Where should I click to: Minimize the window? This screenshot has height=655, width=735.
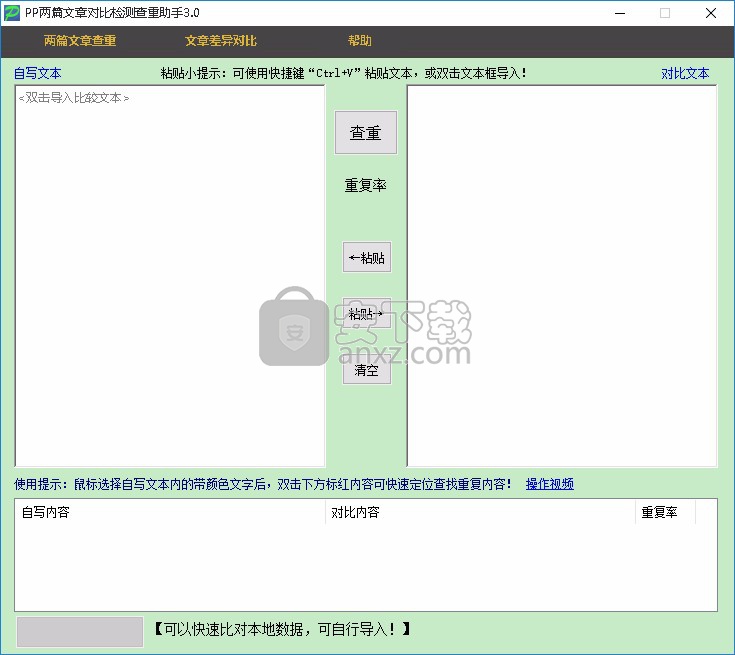click(x=620, y=13)
